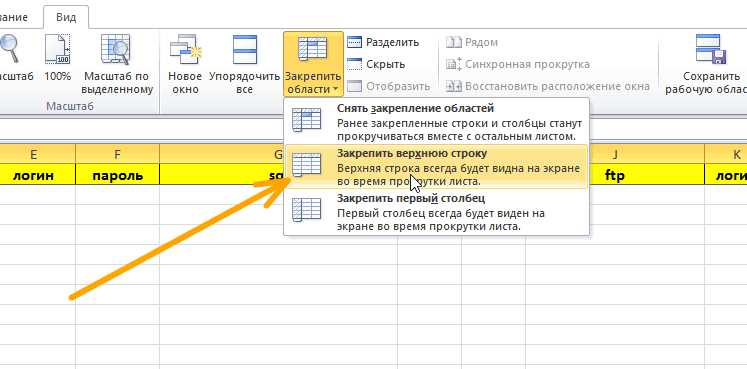This screenshot has height=369, width=747.
Task: Click the 'логин' cell in column E
Action: pyautogui.click(x=33, y=174)
